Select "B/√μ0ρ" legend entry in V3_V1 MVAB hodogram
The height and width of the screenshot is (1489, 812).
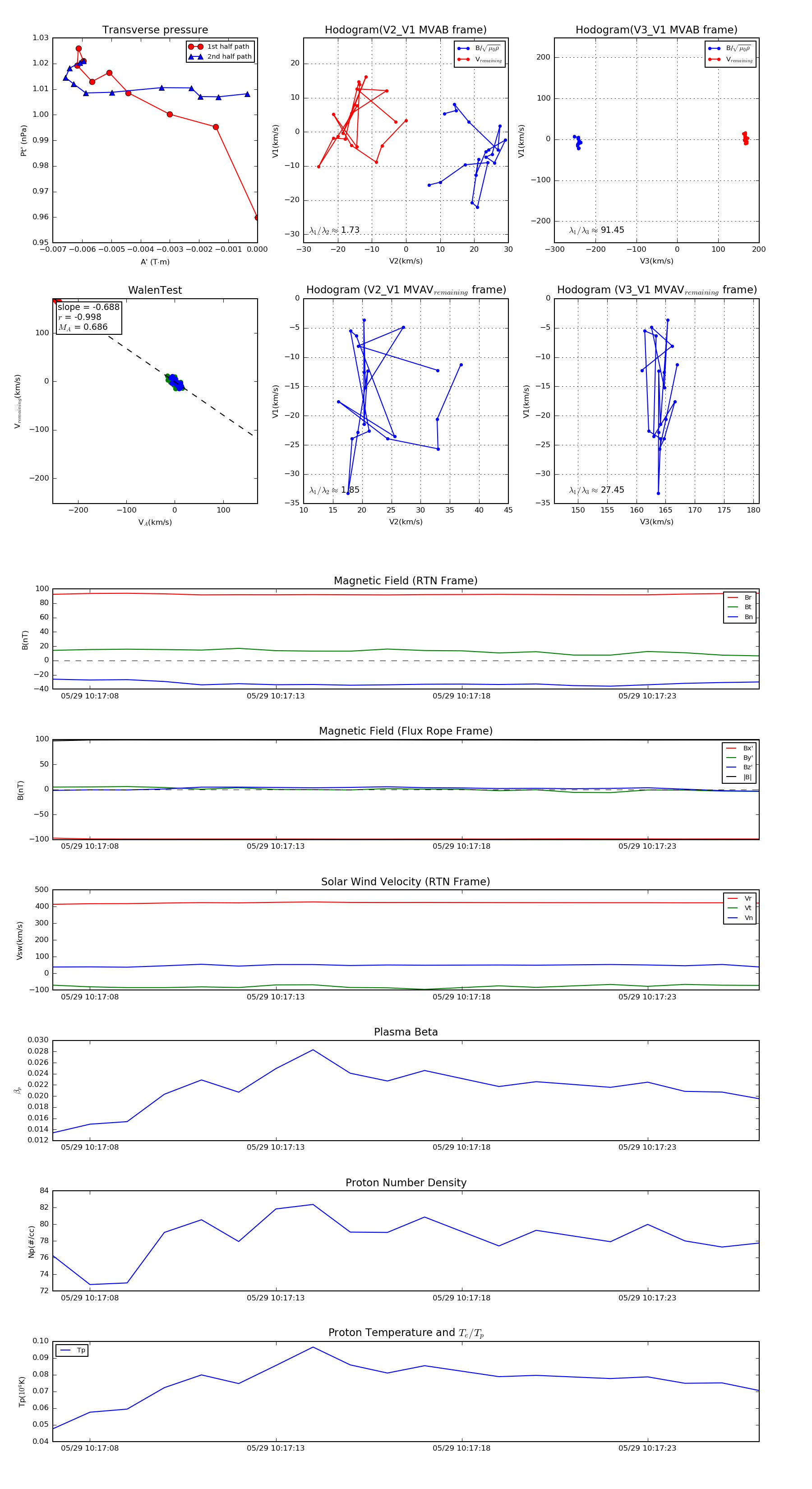(x=729, y=49)
